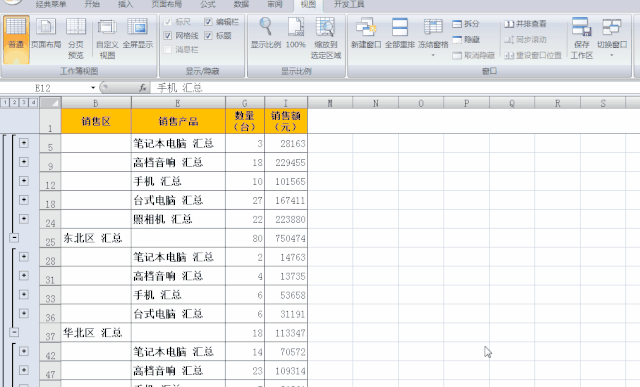Click Unhide (取消隐藏) window
This screenshot has height=387, width=640.
point(473,55)
